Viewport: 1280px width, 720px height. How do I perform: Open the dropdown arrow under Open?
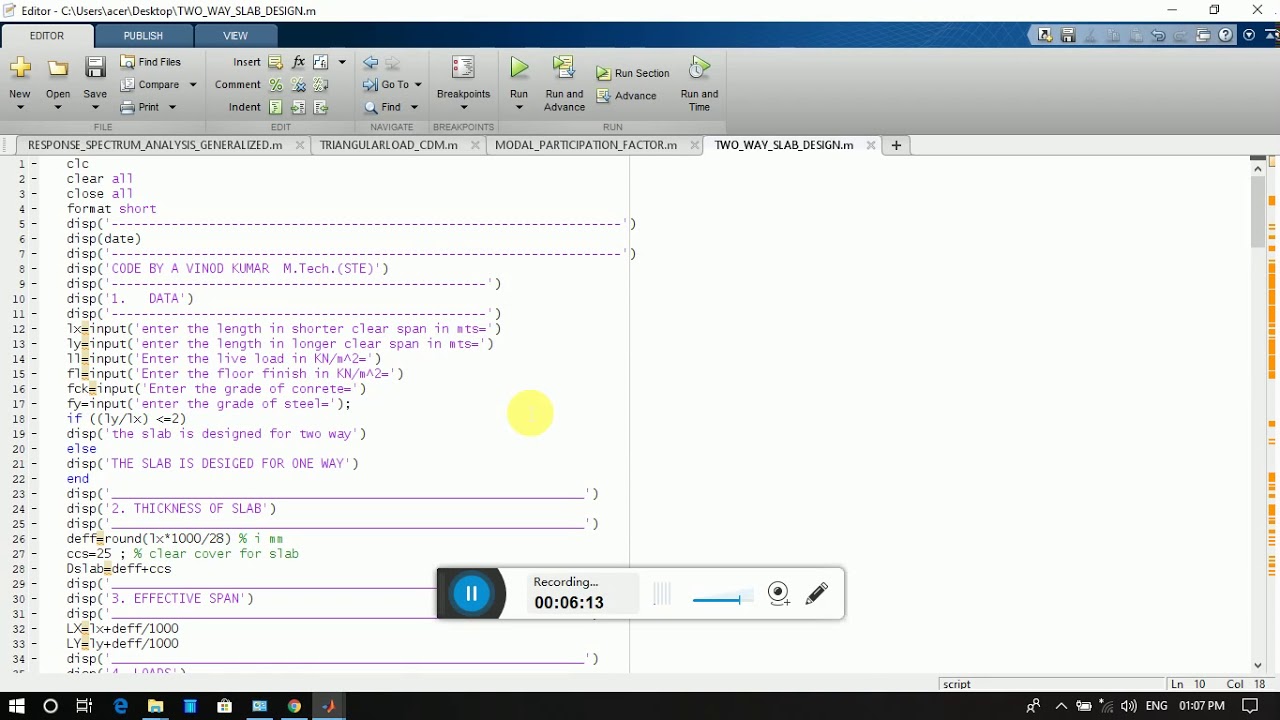[x=58, y=107]
